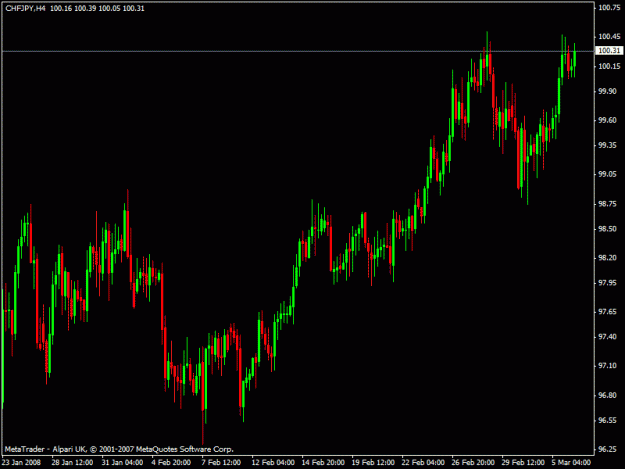This screenshot has height=469, width=625.
Task: Click the 31 Jan 04:00 time label
Action: tap(122, 462)
